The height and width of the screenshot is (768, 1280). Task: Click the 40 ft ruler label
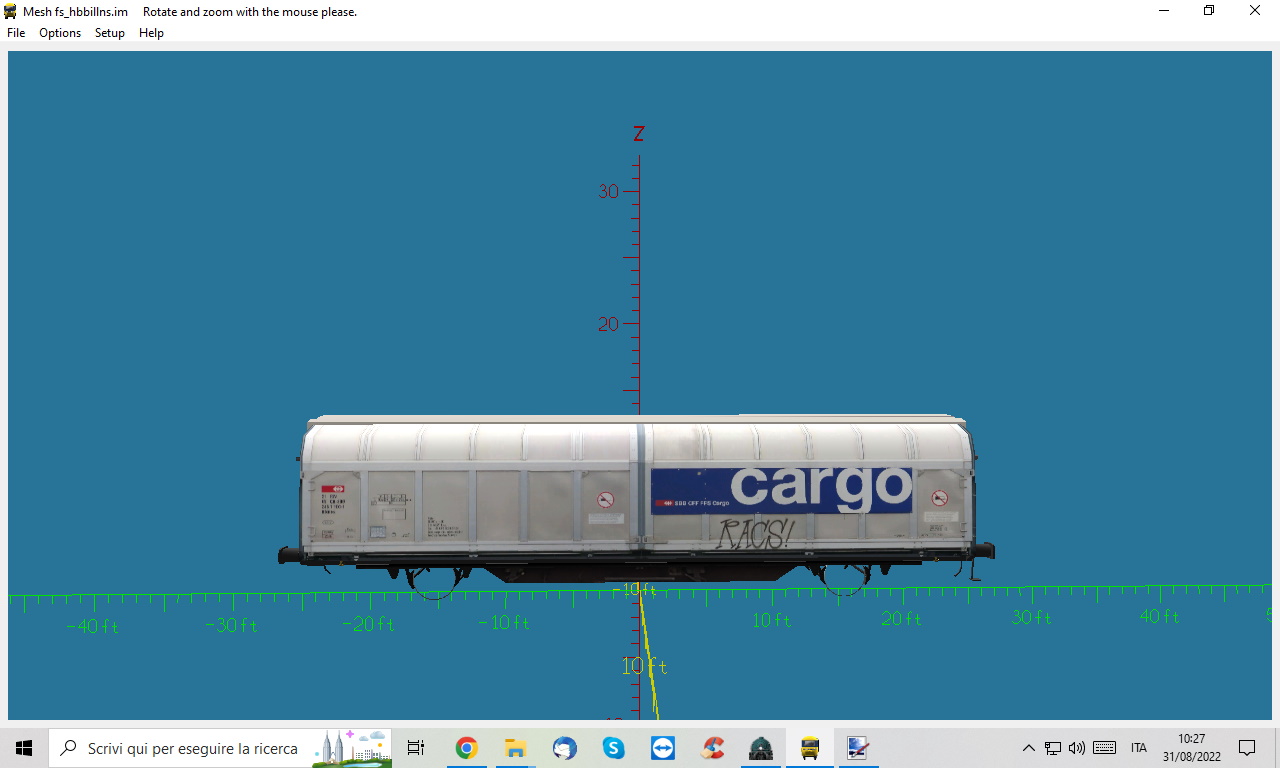1160,617
